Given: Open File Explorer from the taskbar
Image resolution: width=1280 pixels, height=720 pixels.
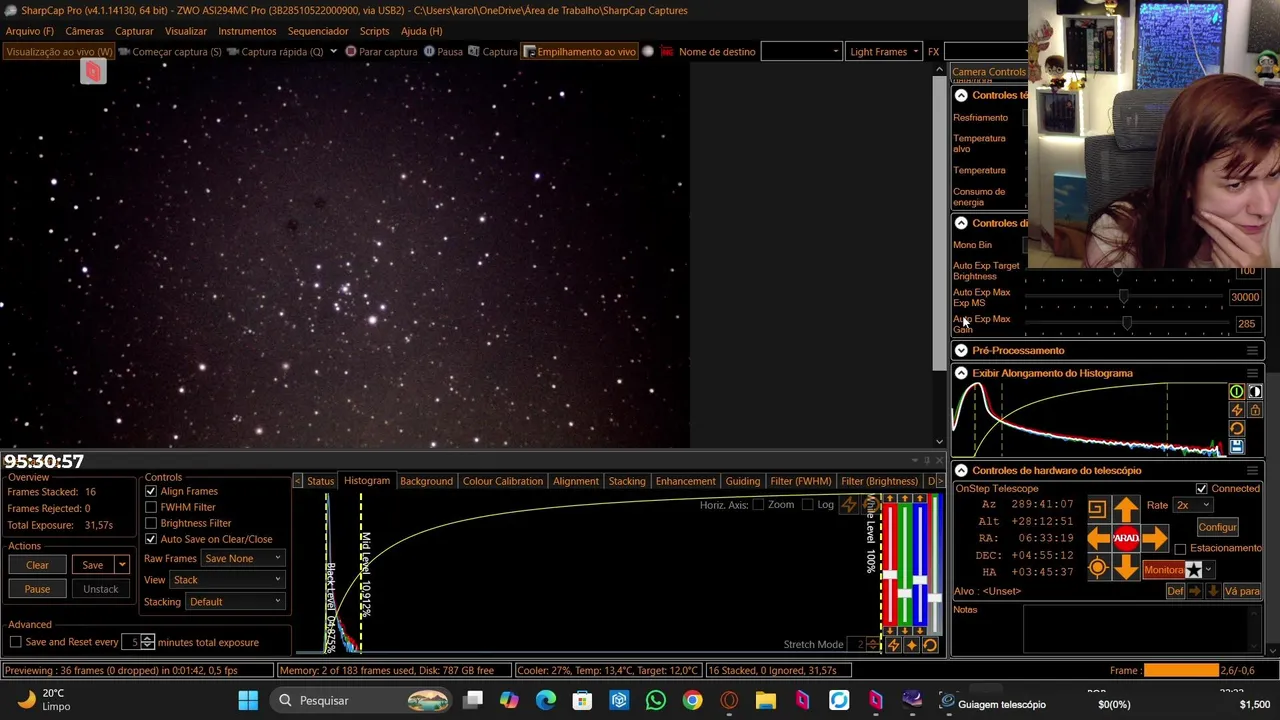Looking at the screenshot, I should click(x=765, y=701).
